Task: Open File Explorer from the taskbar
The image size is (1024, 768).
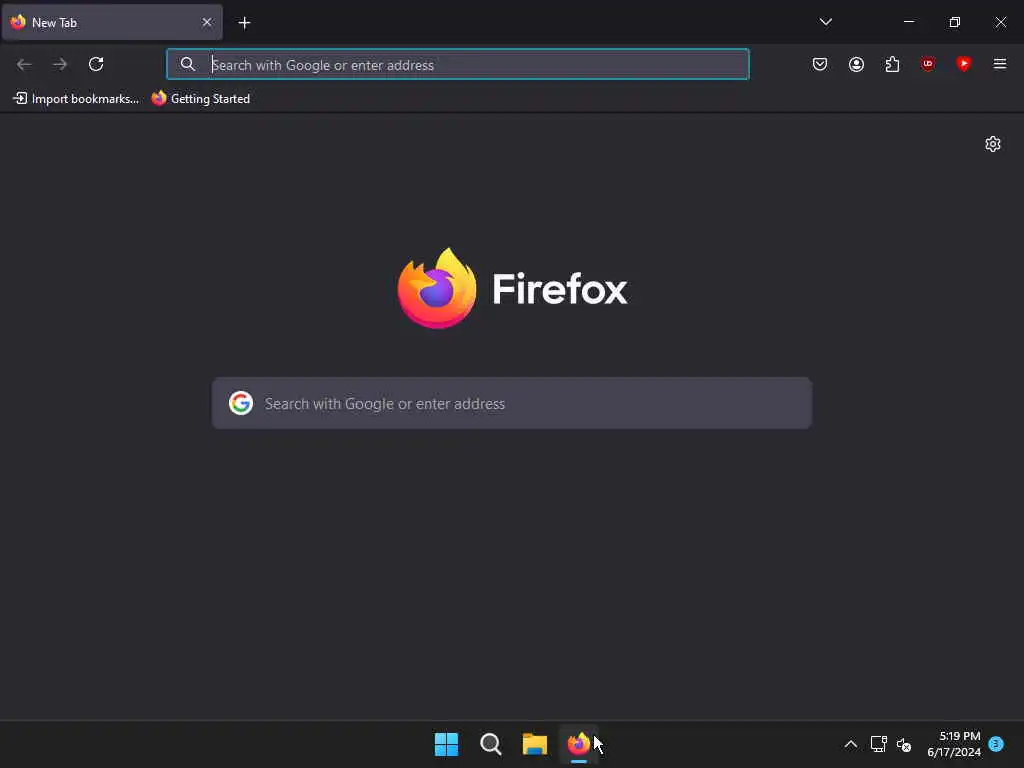Action: [535, 744]
